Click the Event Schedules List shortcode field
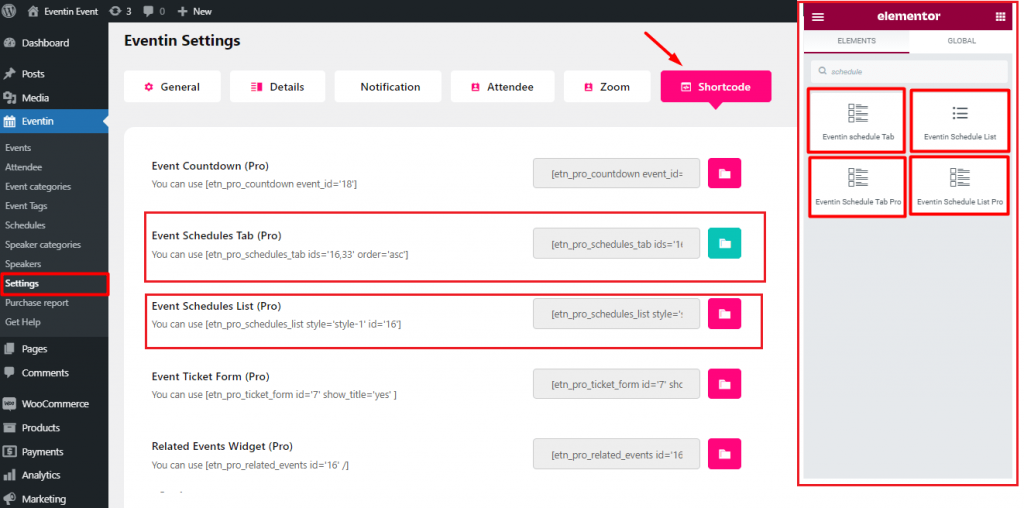The height and width of the screenshot is (508, 1024). [x=616, y=313]
